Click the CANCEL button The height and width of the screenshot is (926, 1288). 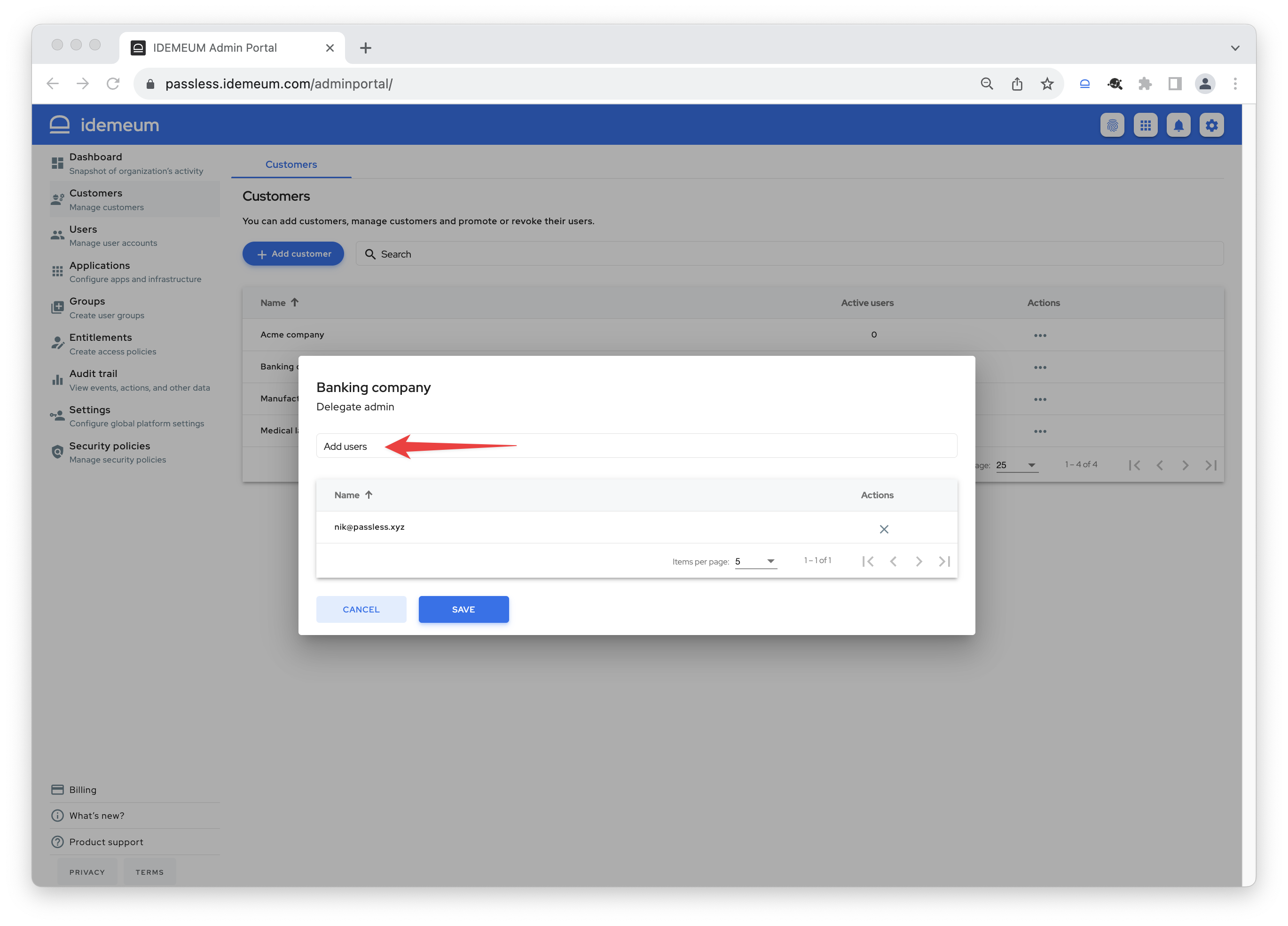coord(361,609)
